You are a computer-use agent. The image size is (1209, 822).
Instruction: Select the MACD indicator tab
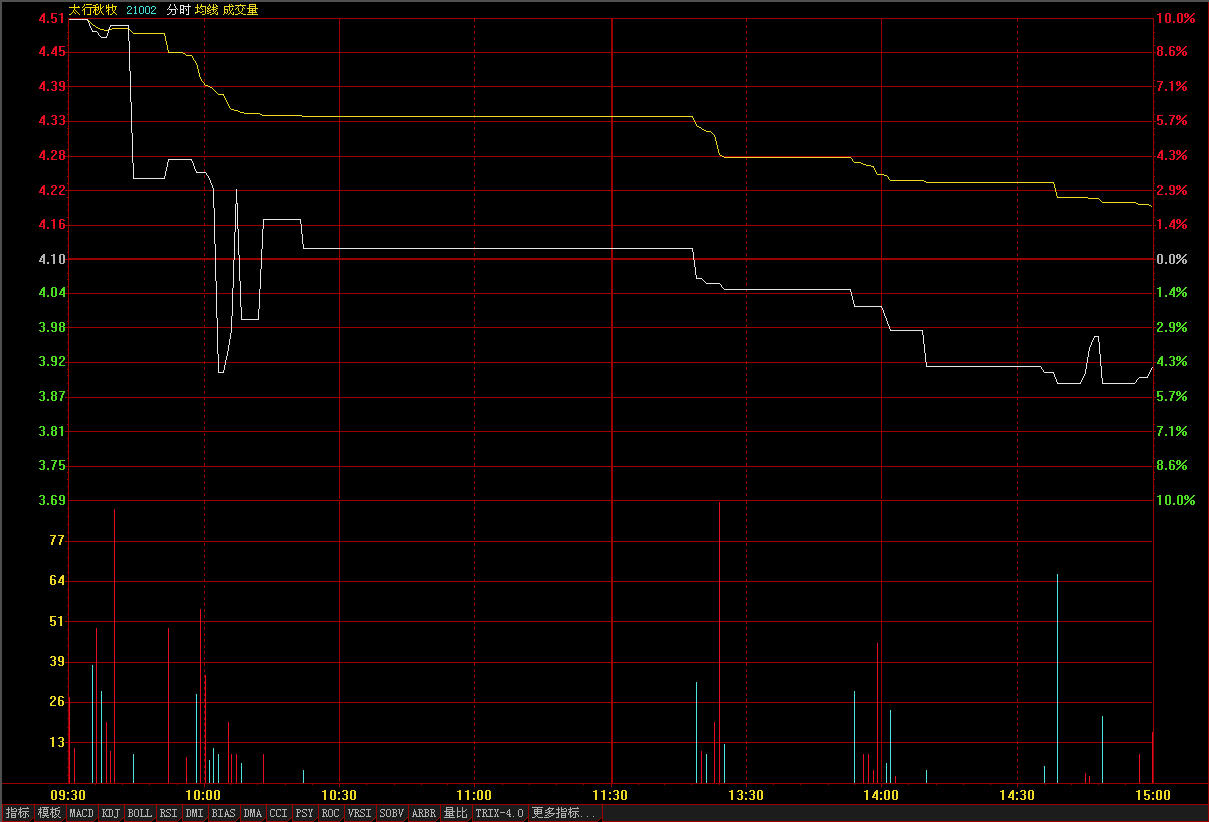(82, 813)
